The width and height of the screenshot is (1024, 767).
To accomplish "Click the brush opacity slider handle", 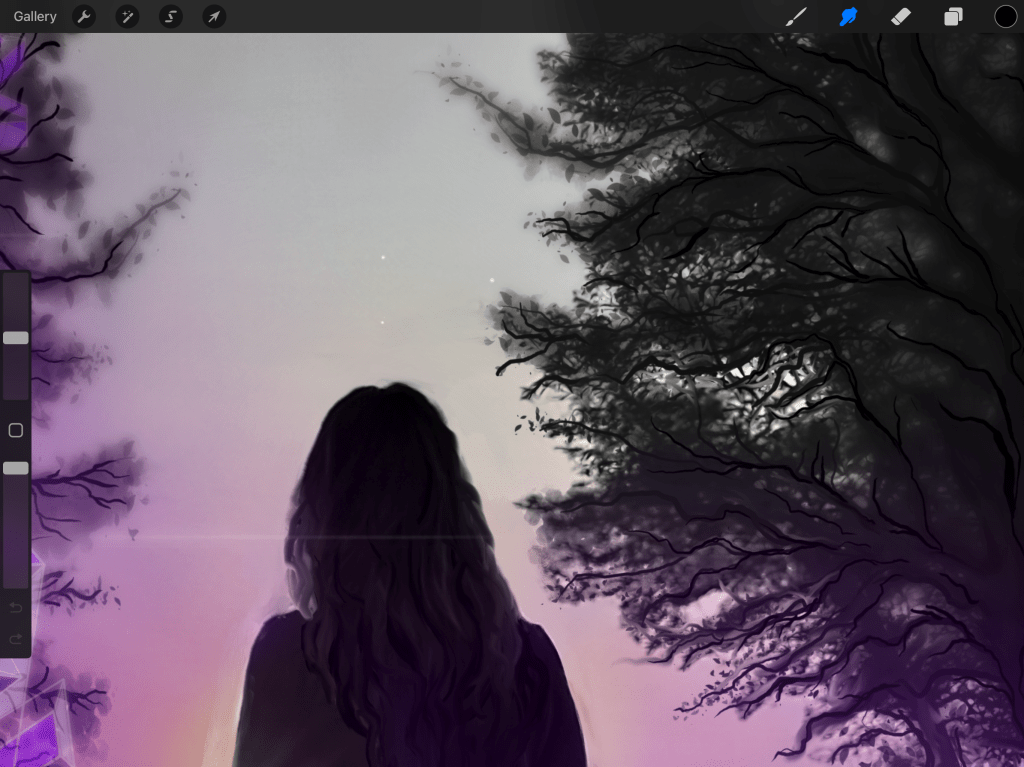I will point(16,468).
